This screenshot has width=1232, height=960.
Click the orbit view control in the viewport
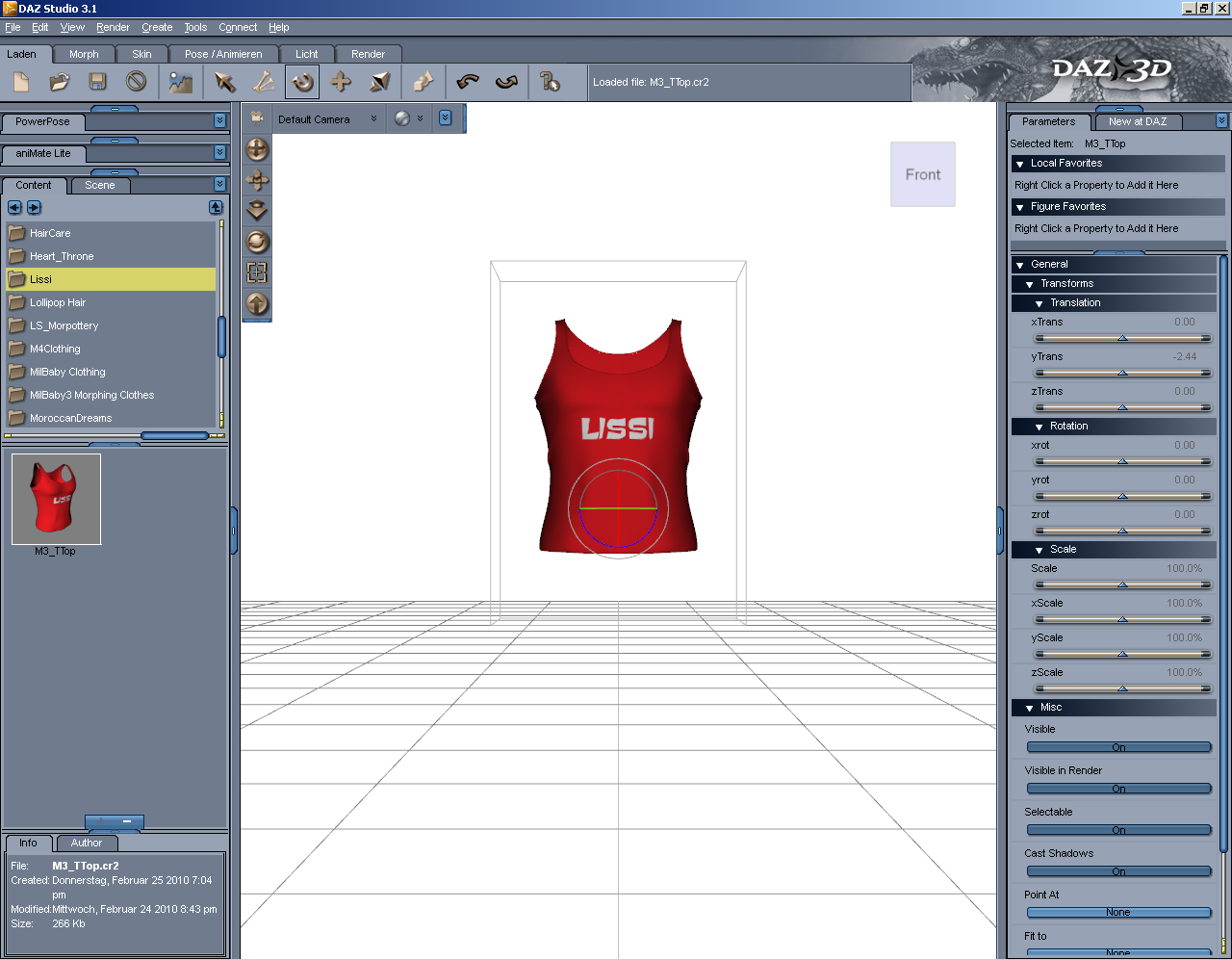[257, 149]
